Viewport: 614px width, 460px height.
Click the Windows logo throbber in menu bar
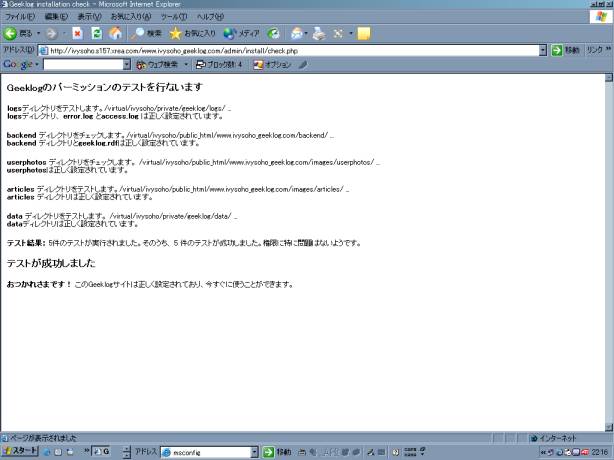[601, 16]
